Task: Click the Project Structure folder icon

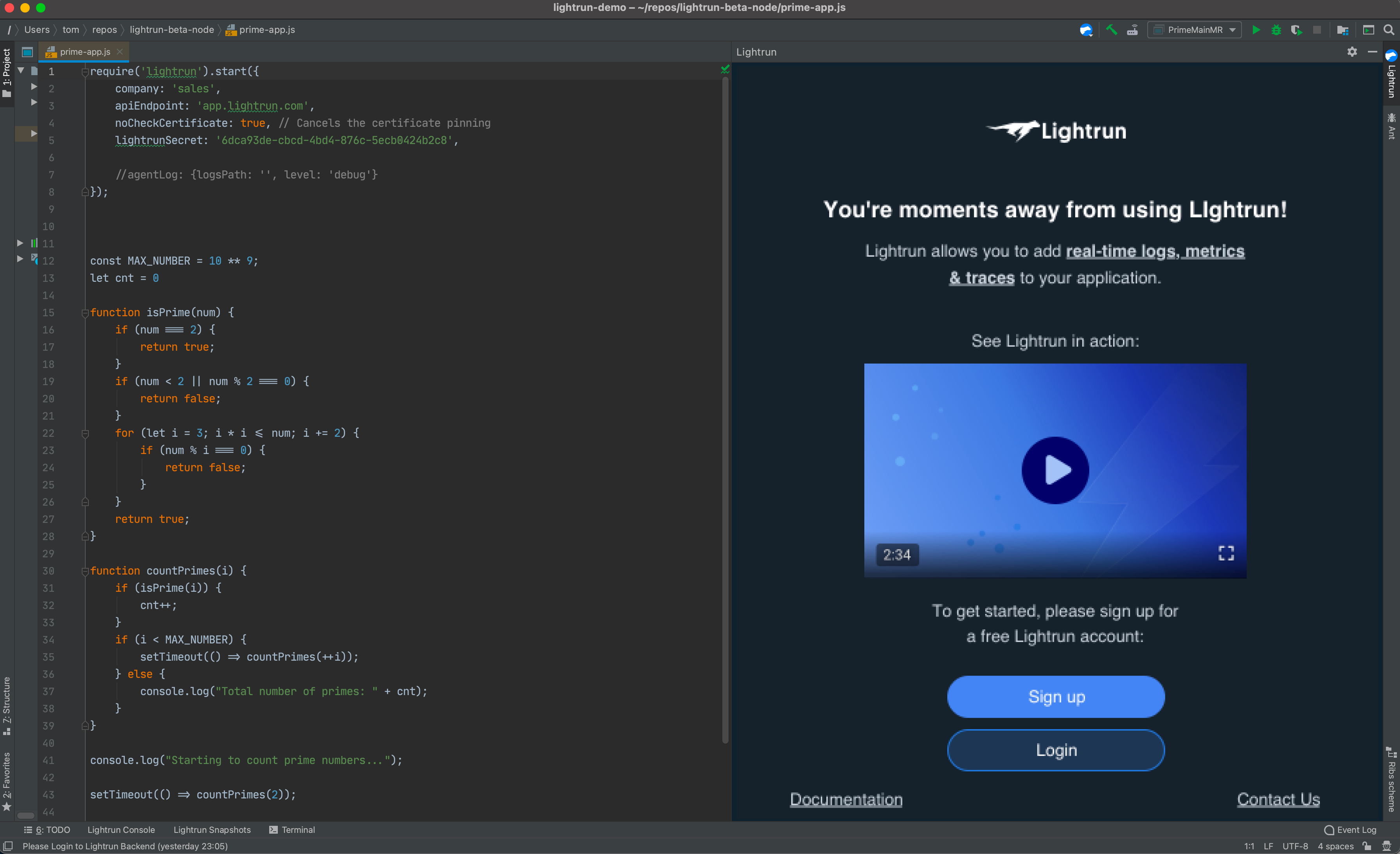Action: 1342,29
